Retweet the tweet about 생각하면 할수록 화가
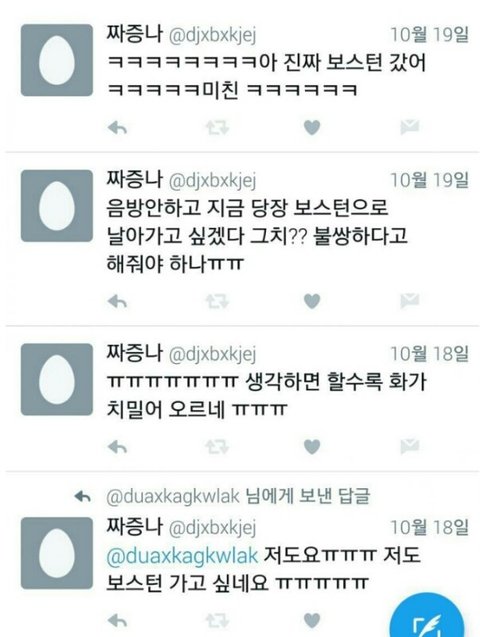480x637 pixels. pos(217,447)
